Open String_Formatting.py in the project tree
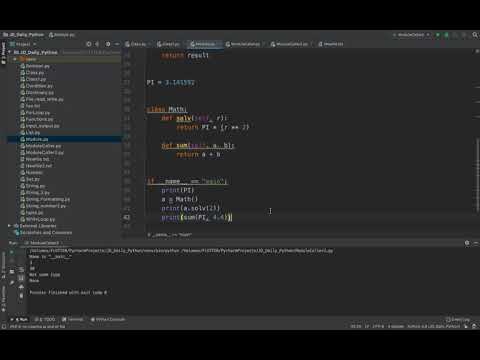 coord(45,199)
